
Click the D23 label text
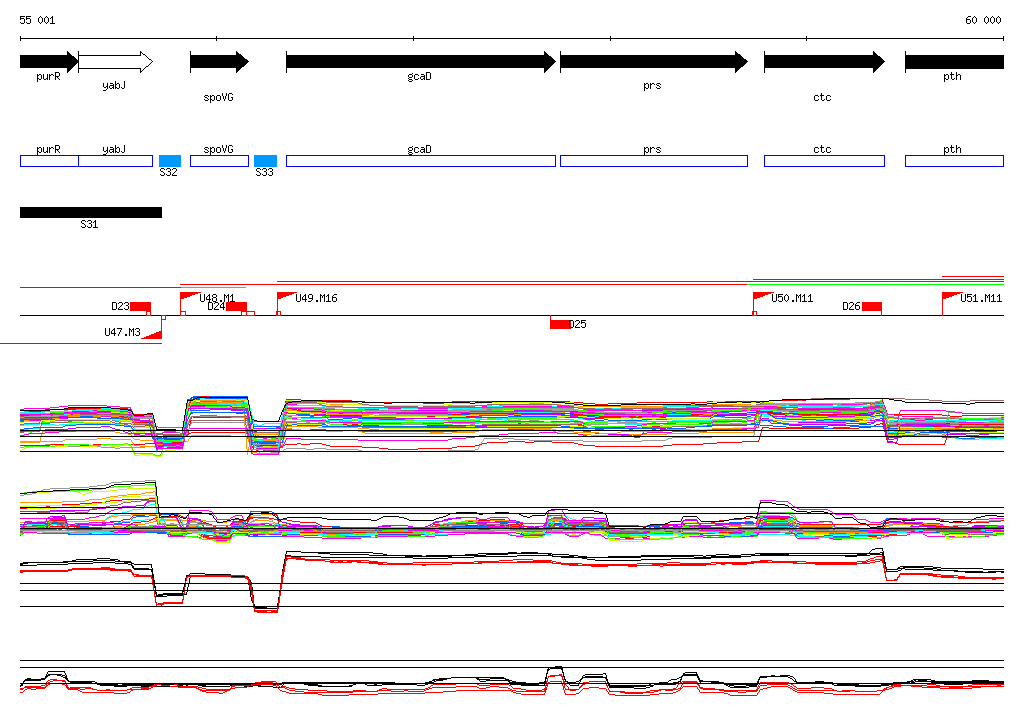(x=120, y=306)
